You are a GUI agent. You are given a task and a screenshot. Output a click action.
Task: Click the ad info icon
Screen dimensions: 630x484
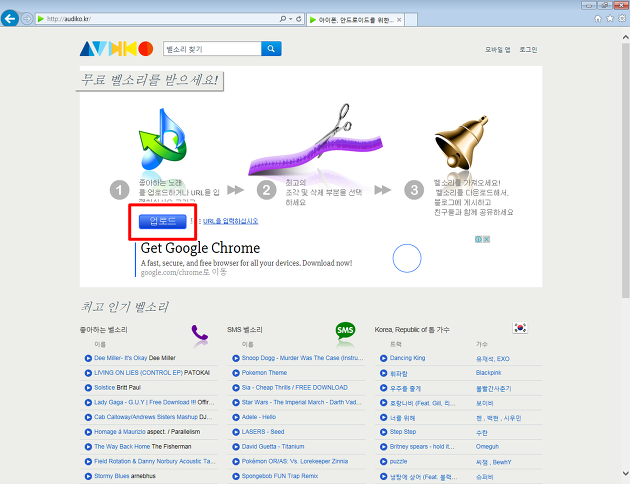[479, 239]
